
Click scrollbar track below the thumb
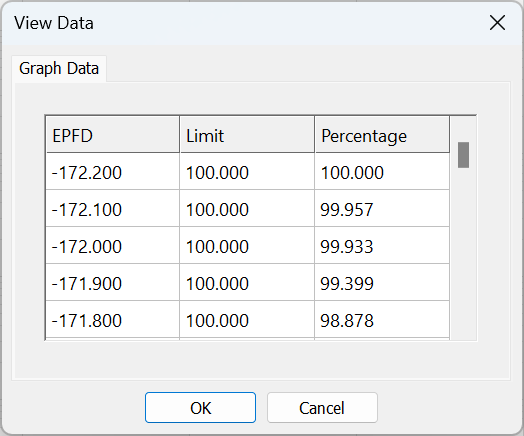pyautogui.click(x=464, y=254)
